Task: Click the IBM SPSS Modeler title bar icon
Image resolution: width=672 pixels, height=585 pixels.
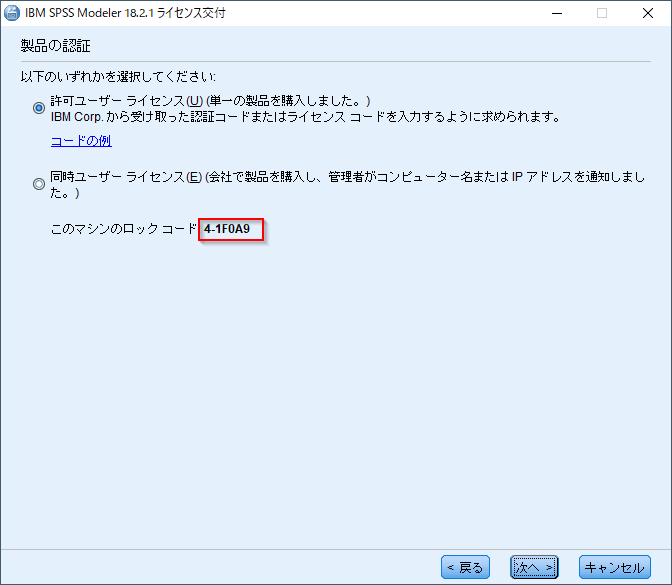Action: (x=12, y=13)
